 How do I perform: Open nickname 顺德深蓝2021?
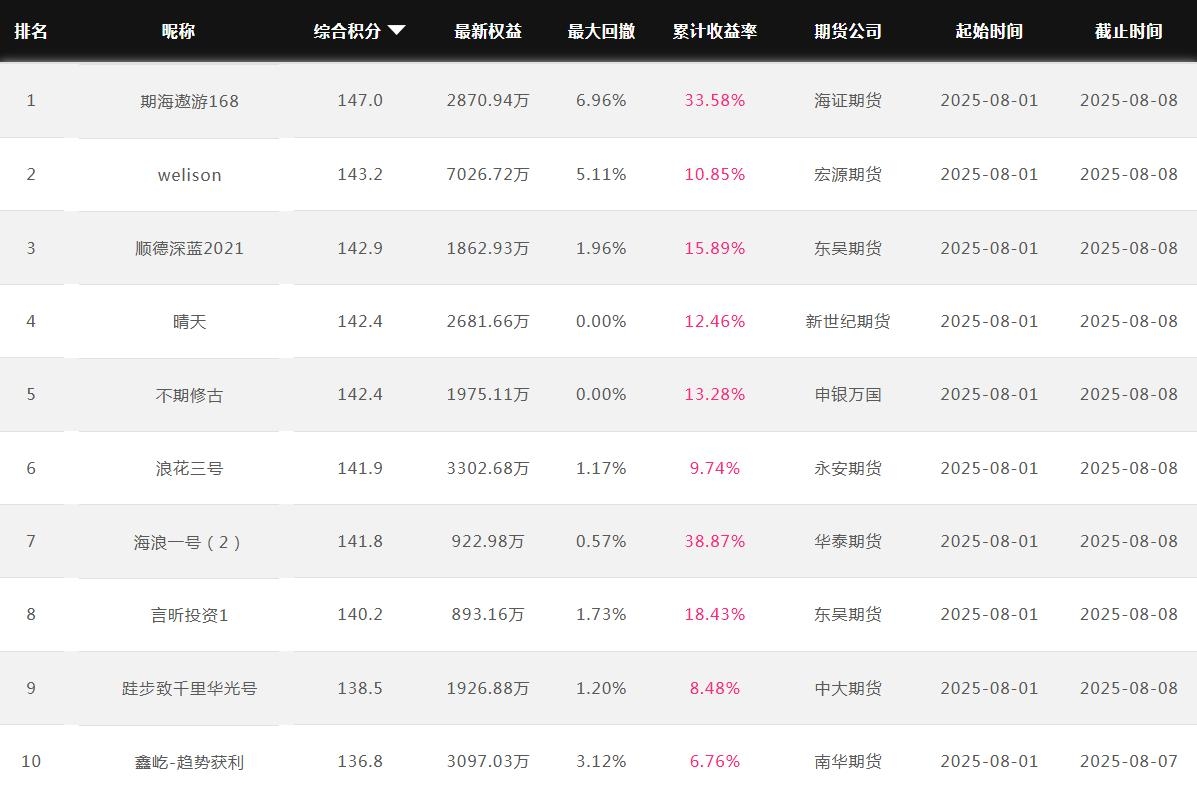pyautogui.click(x=189, y=248)
